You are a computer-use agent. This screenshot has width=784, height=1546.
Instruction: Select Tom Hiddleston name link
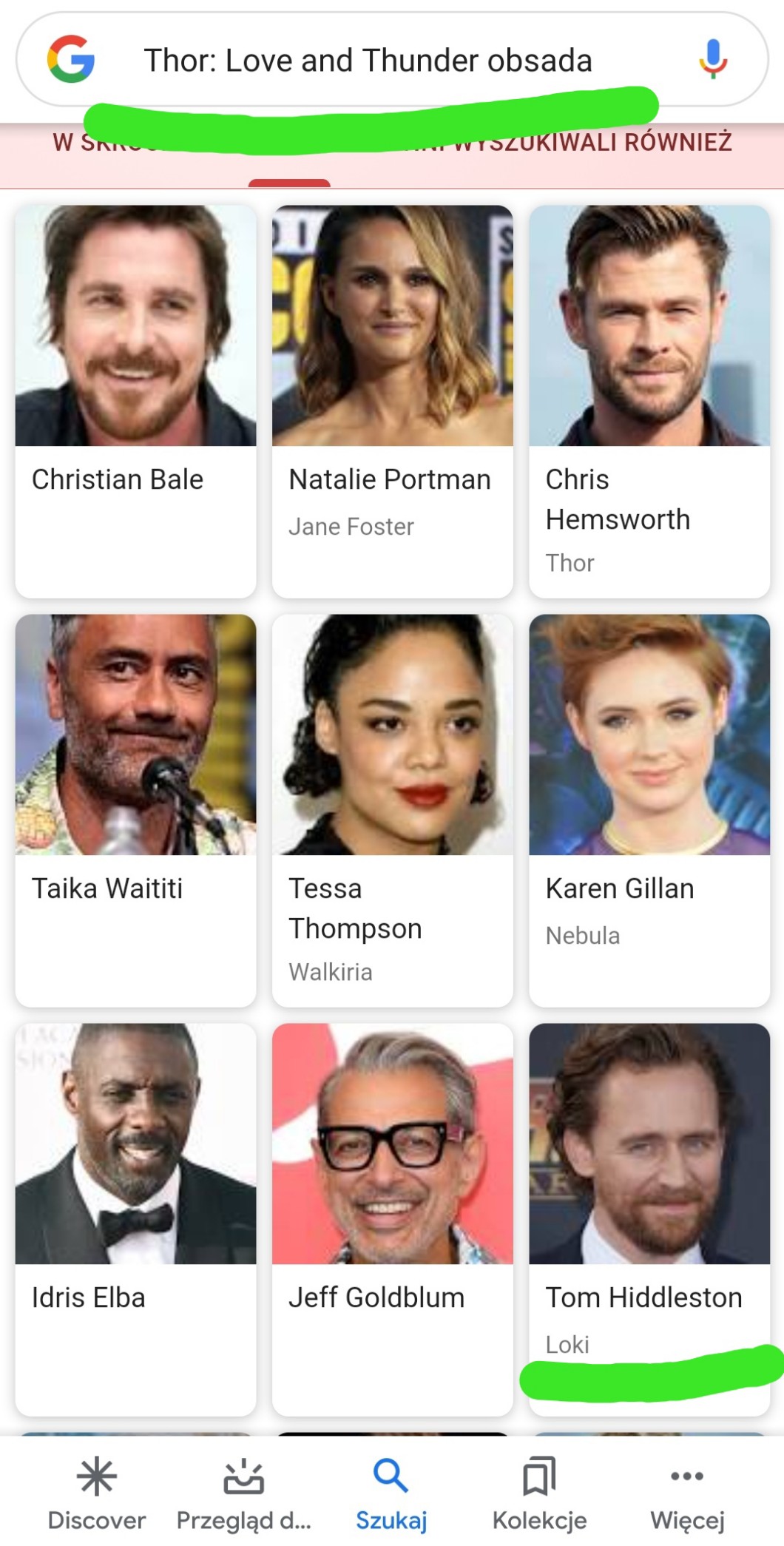click(x=643, y=1297)
